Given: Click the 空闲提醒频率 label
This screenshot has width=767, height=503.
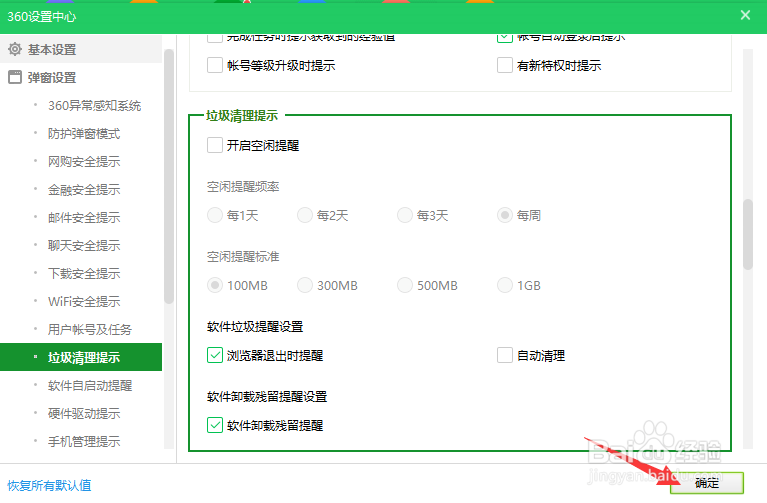Looking at the screenshot, I should (x=243, y=187).
